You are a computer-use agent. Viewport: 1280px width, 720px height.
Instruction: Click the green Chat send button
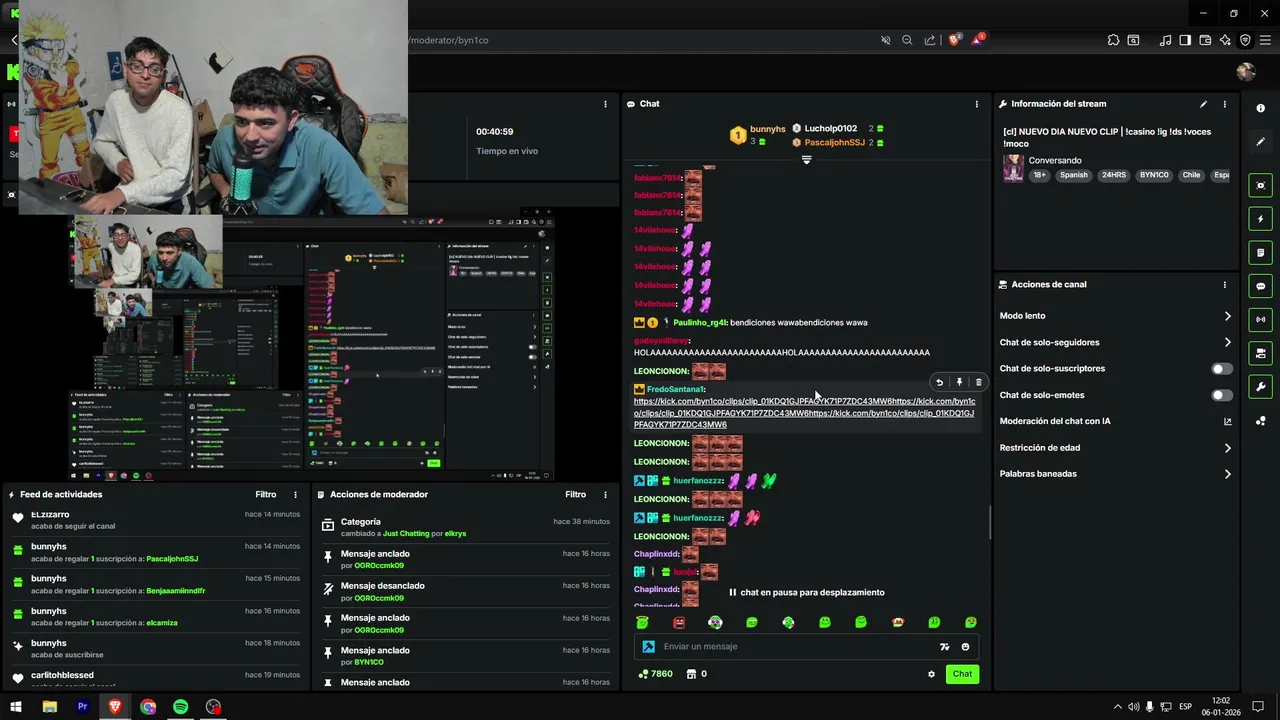click(962, 674)
